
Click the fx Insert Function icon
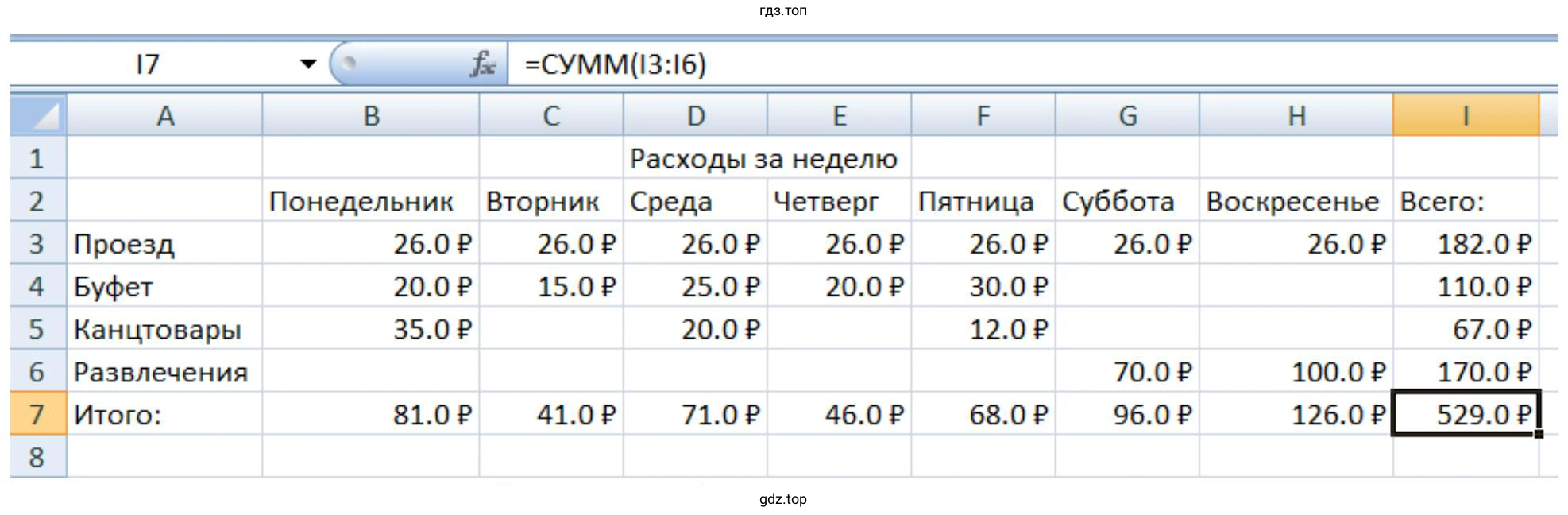click(482, 64)
